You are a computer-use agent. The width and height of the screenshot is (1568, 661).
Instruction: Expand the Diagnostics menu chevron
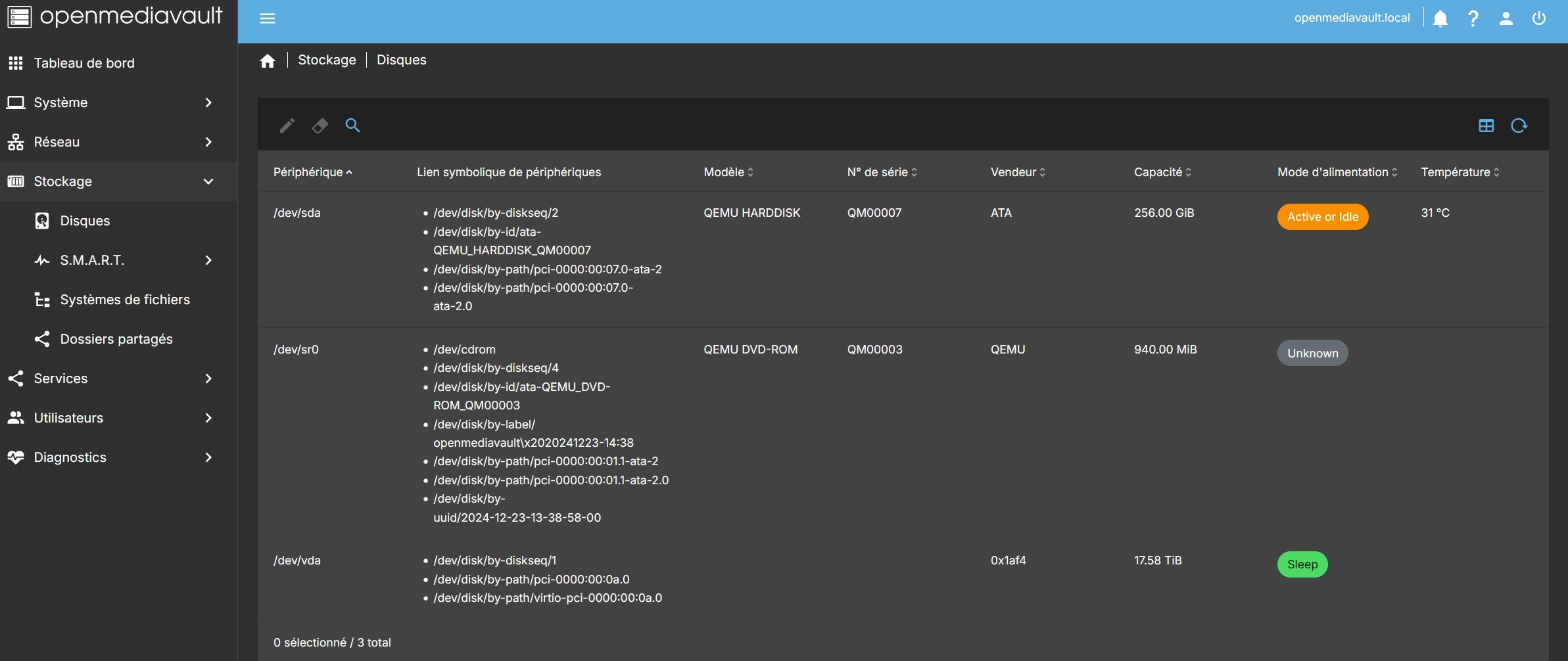click(x=208, y=457)
